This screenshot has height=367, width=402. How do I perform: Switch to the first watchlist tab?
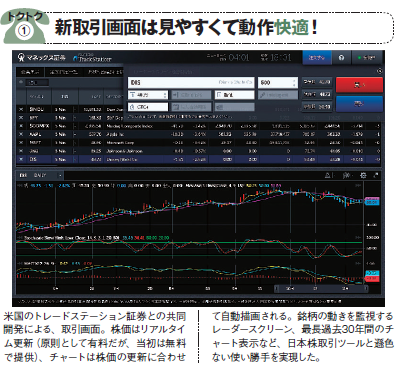tap(30, 72)
